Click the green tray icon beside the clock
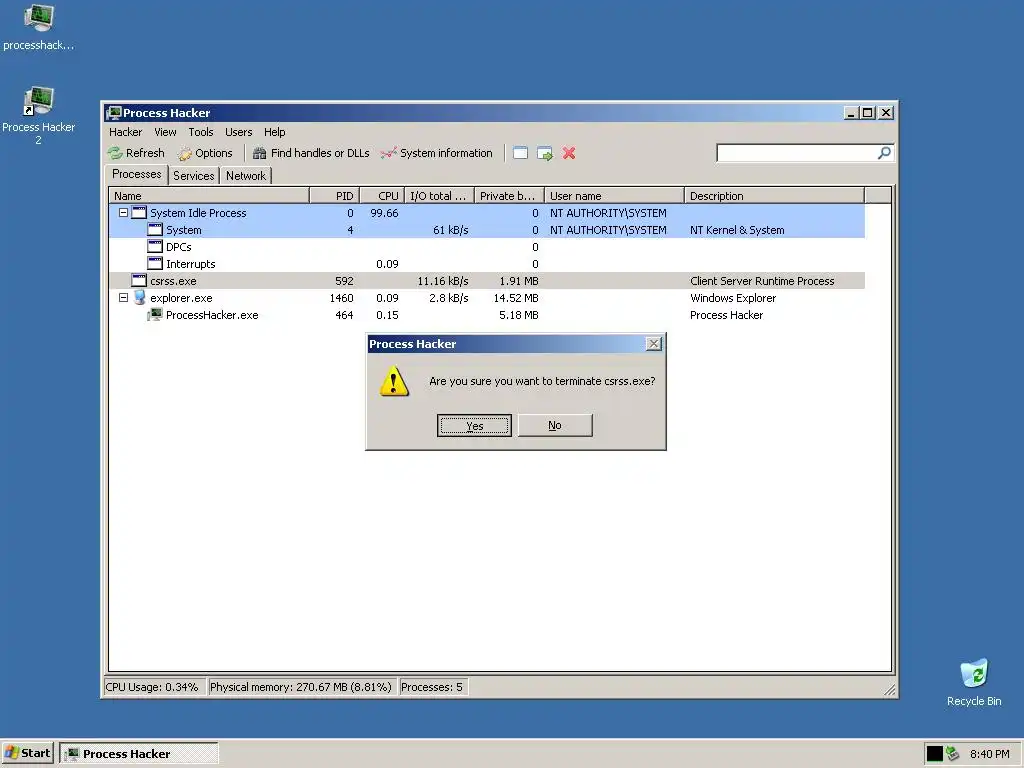This screenshot has width=1024, height=768. point(953,754)
